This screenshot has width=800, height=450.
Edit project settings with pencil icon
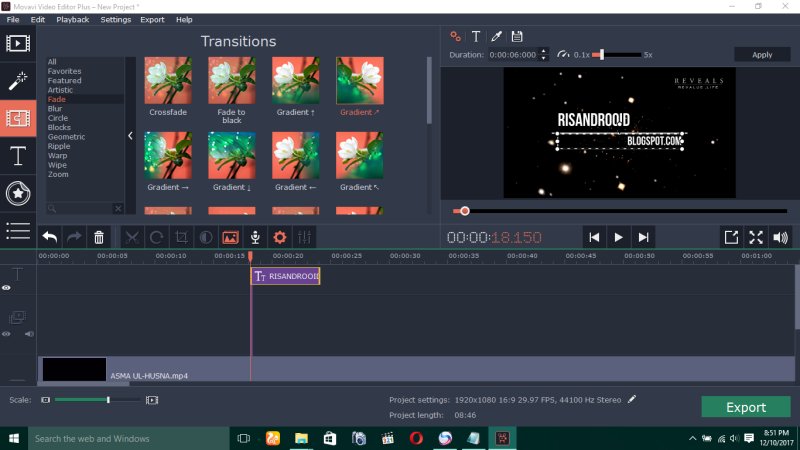tap(631, 399)
